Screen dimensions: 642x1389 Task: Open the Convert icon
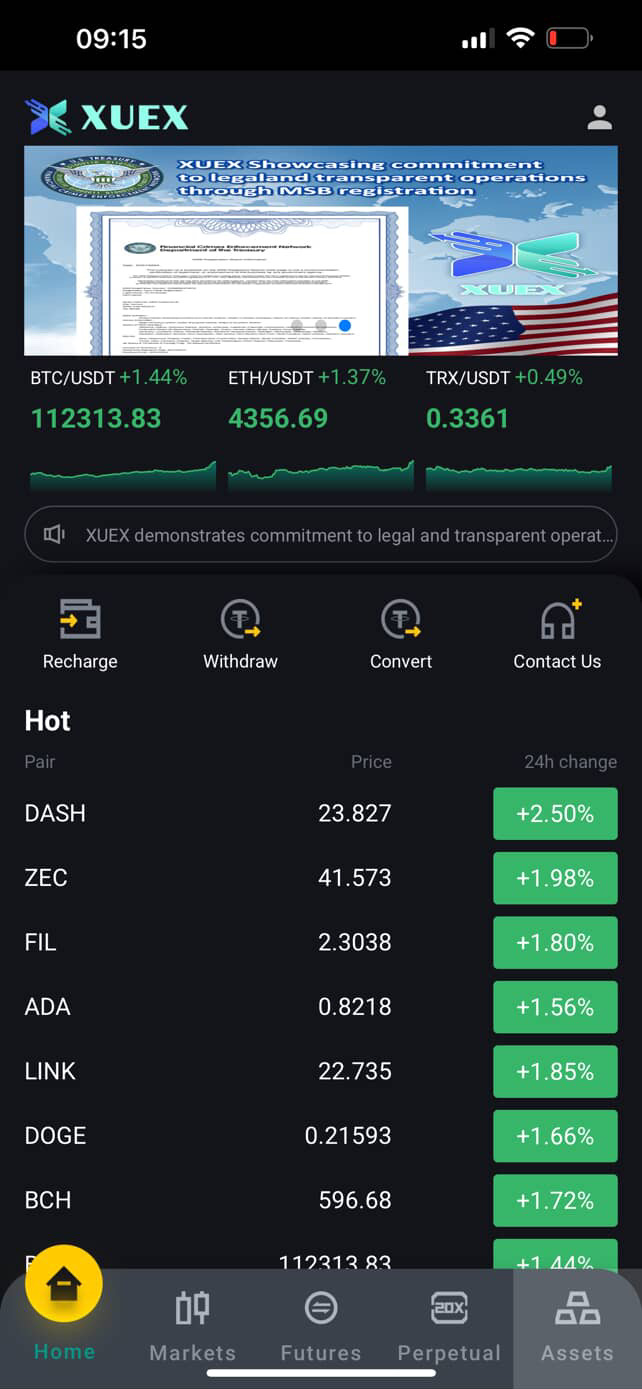401,621
